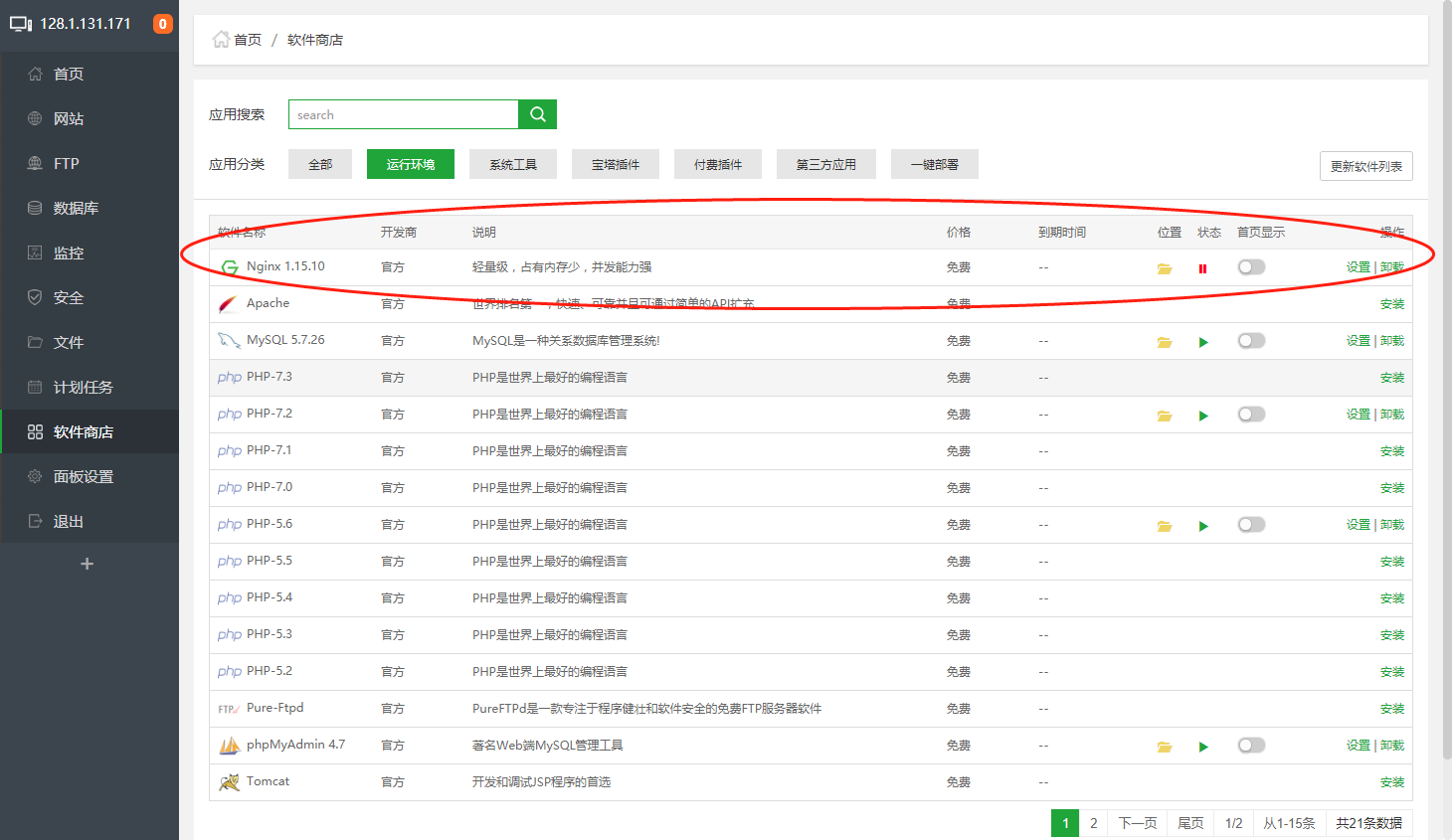Click the Pure-Ftpd FTP icon
The height and width of the screenshot is (840, 1452).
(229, 709)
